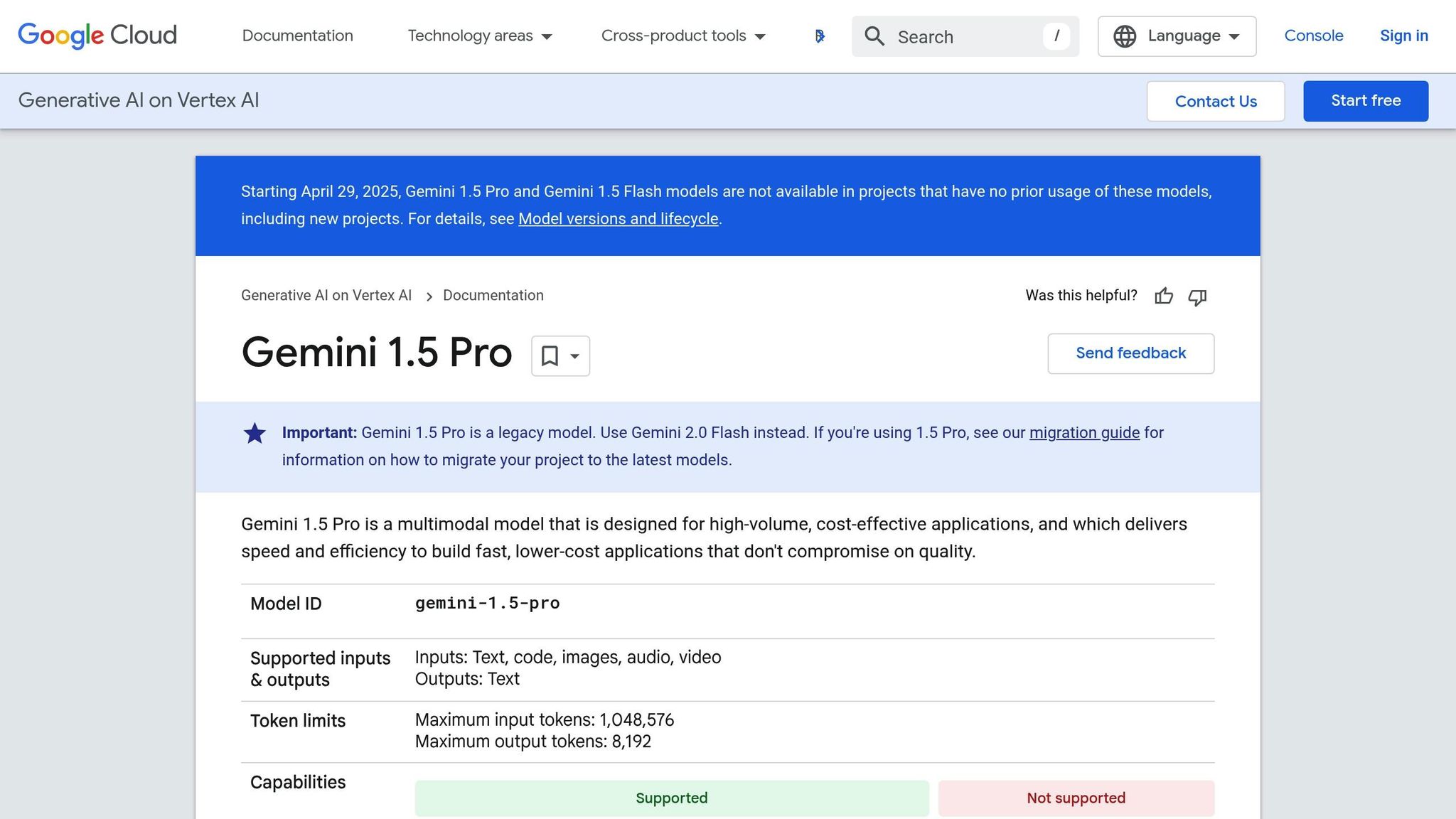Click Sign in
This screenshot has width=1456, height=819.
[x=1403, y=36]
